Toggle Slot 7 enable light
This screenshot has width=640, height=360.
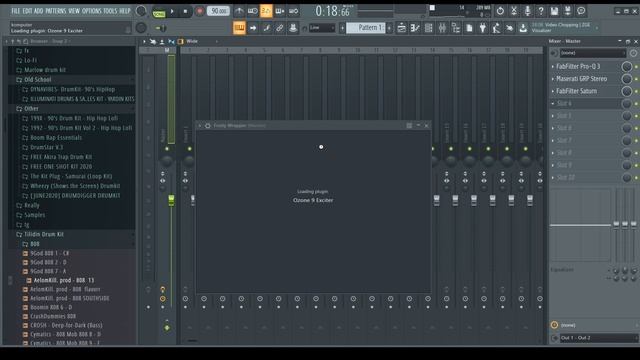click(636, 140)
